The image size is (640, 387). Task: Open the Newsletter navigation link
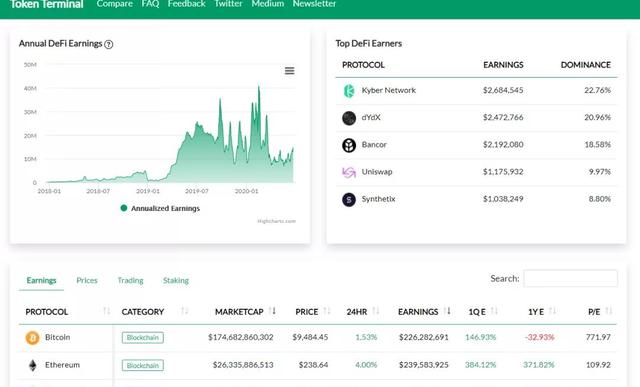[314, 4]
